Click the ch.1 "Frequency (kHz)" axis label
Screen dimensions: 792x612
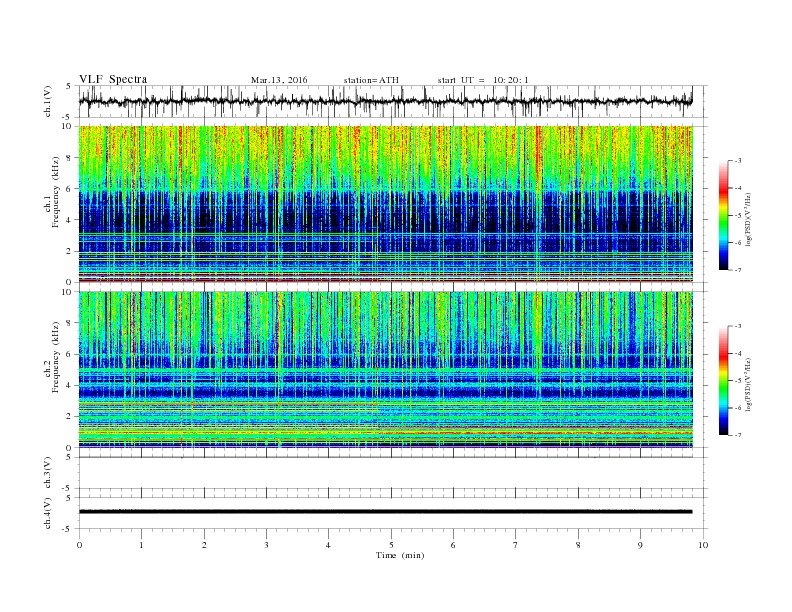click(x=56, y=192)
